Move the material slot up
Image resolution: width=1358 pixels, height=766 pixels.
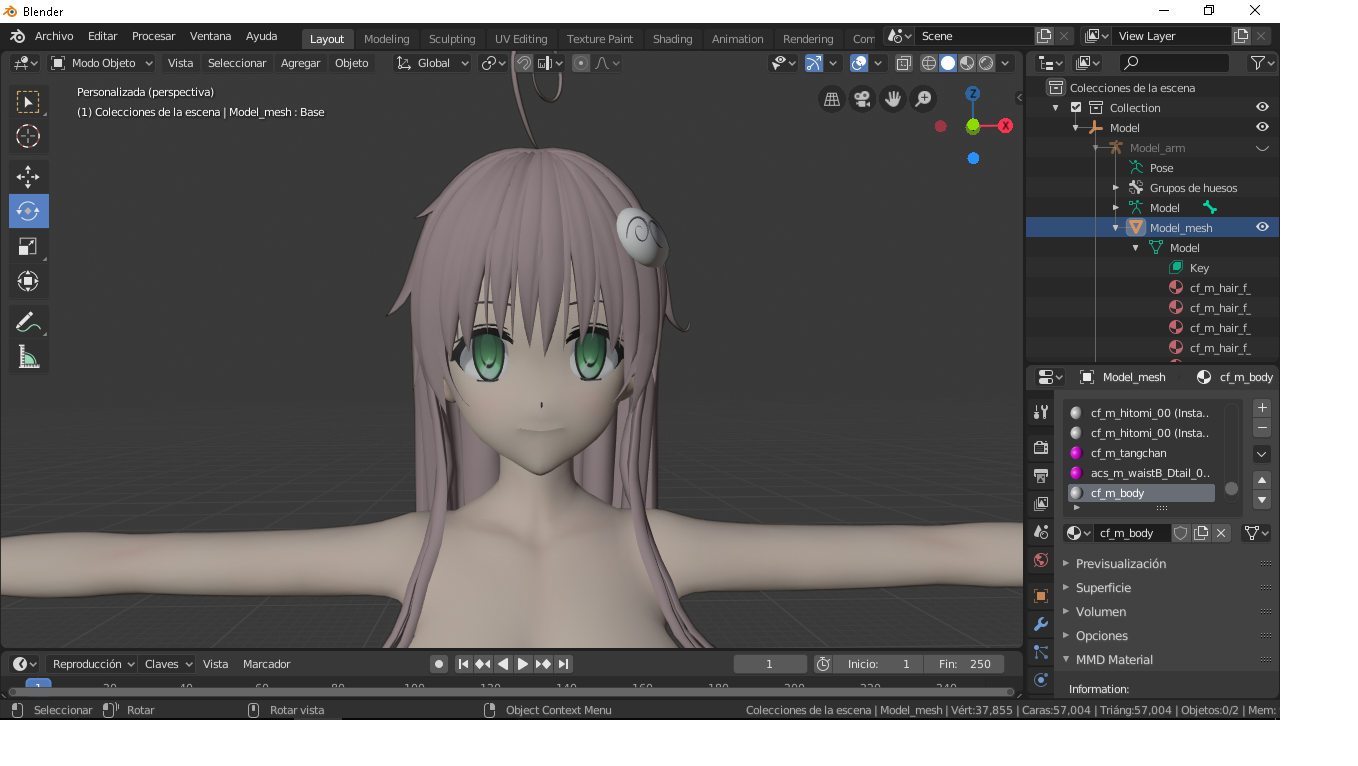1262,480
